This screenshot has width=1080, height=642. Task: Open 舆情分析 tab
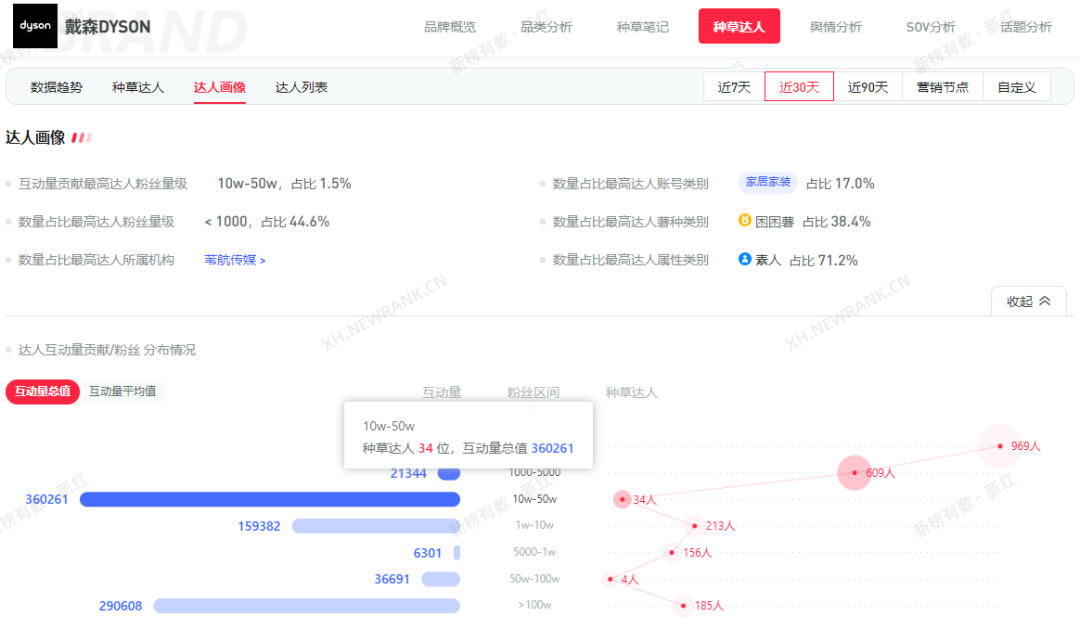click(x=835, y=27)
